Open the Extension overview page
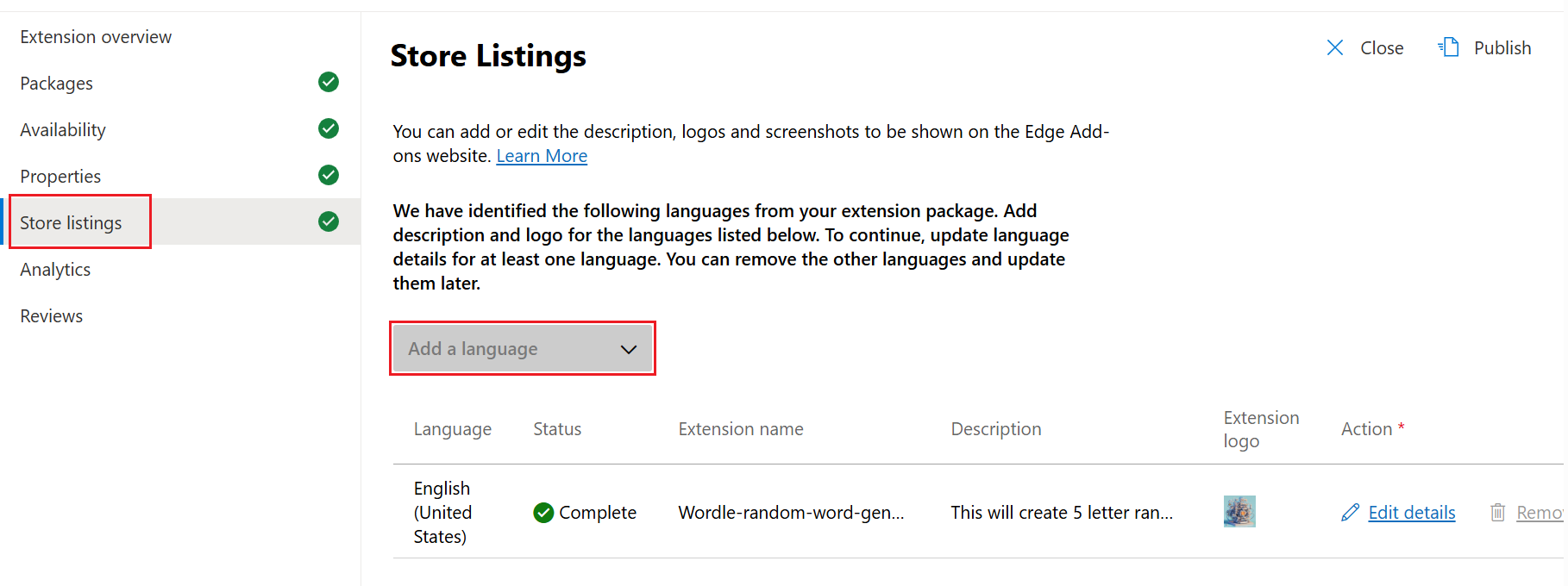This screenshot has width=1568, height=586. 96,37
